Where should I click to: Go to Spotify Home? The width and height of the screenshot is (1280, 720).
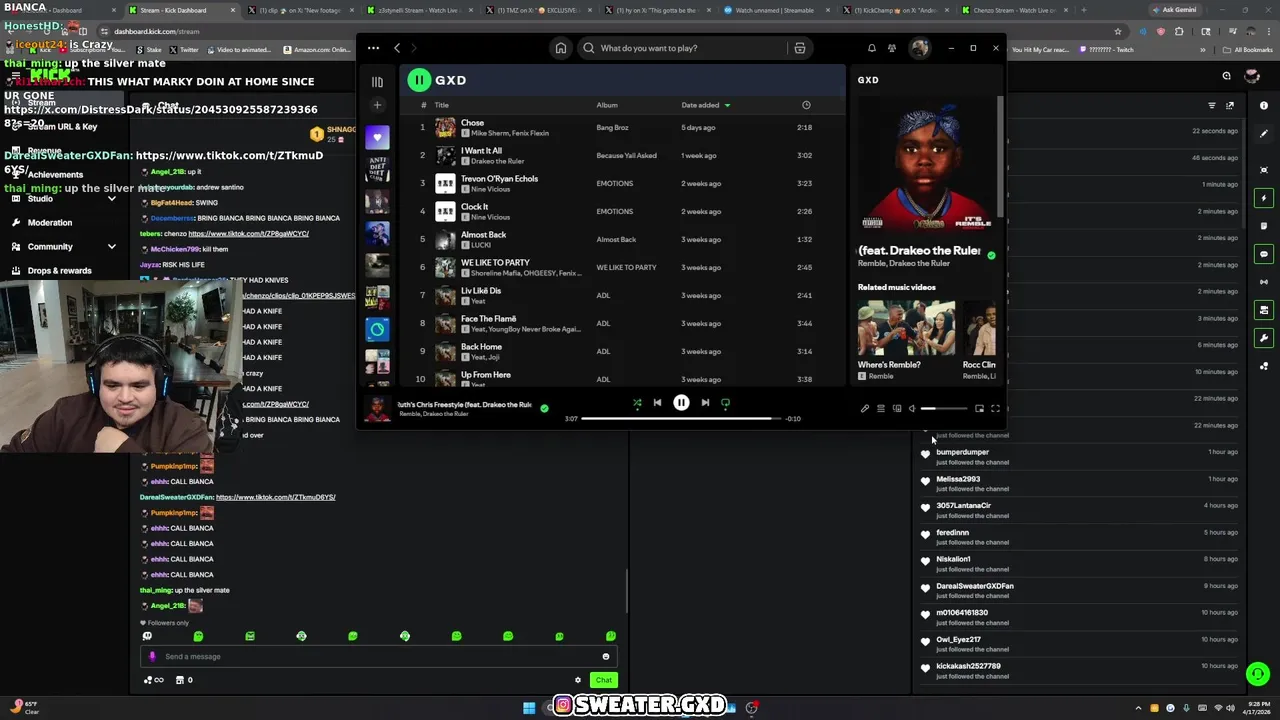(x=561, y=48)
